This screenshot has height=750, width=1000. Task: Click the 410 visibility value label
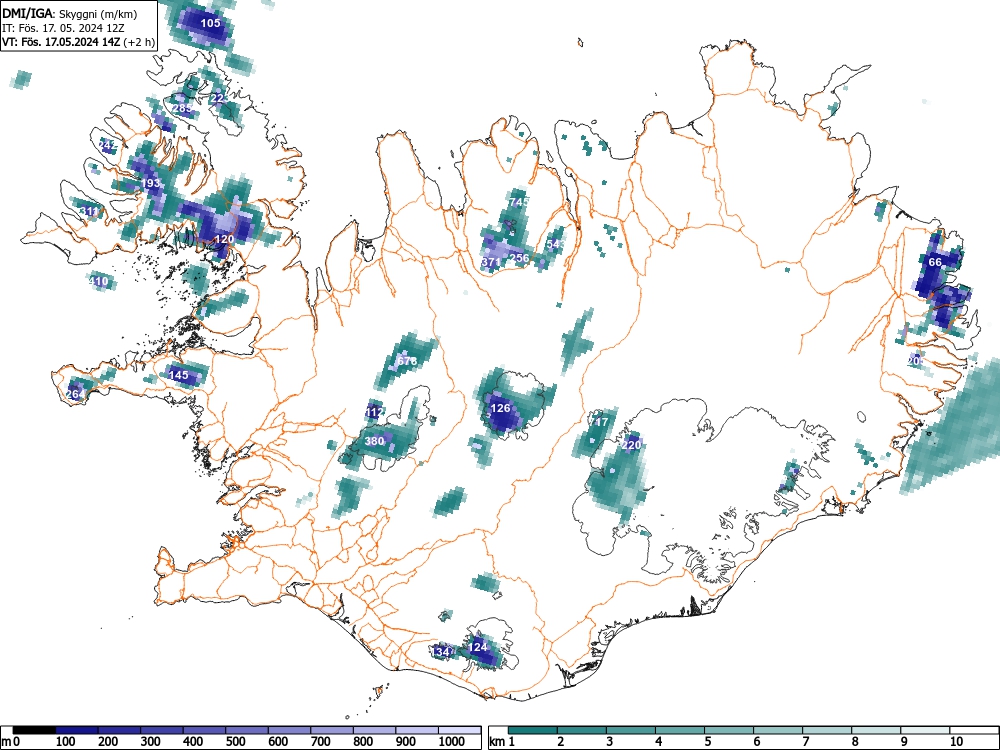98,281
